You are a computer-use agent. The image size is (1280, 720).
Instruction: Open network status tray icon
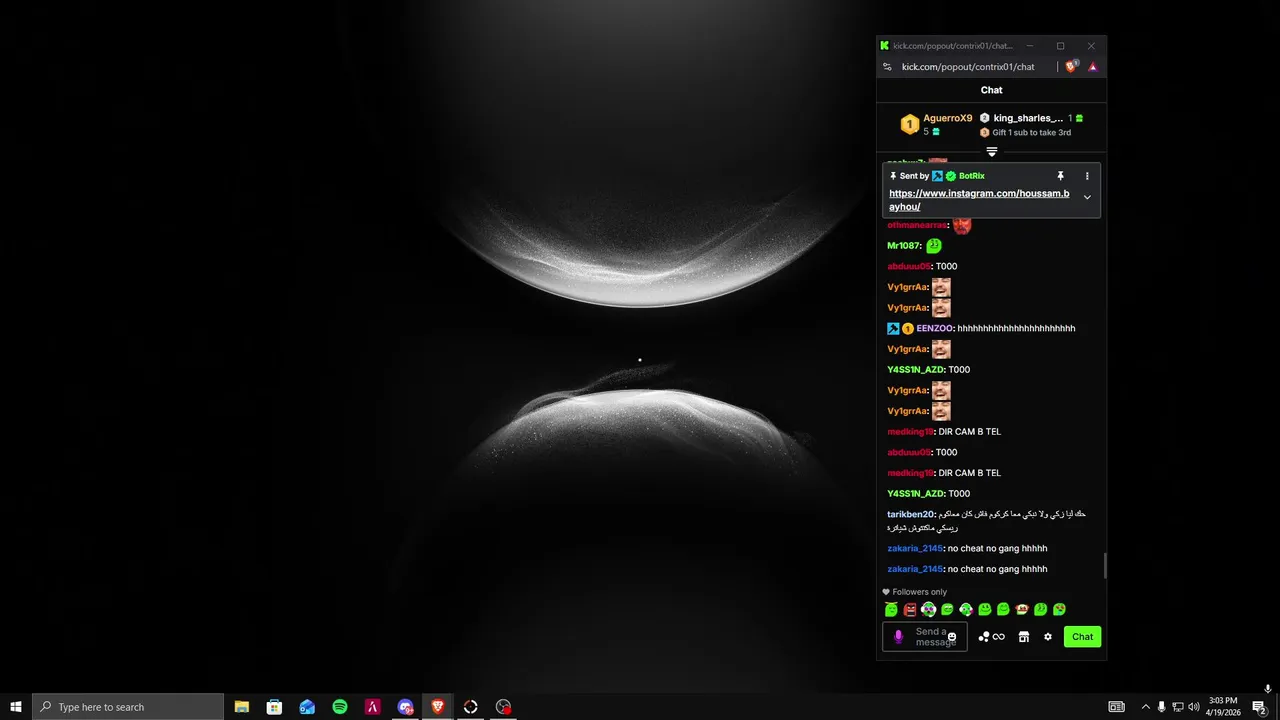pos(1177,707)
